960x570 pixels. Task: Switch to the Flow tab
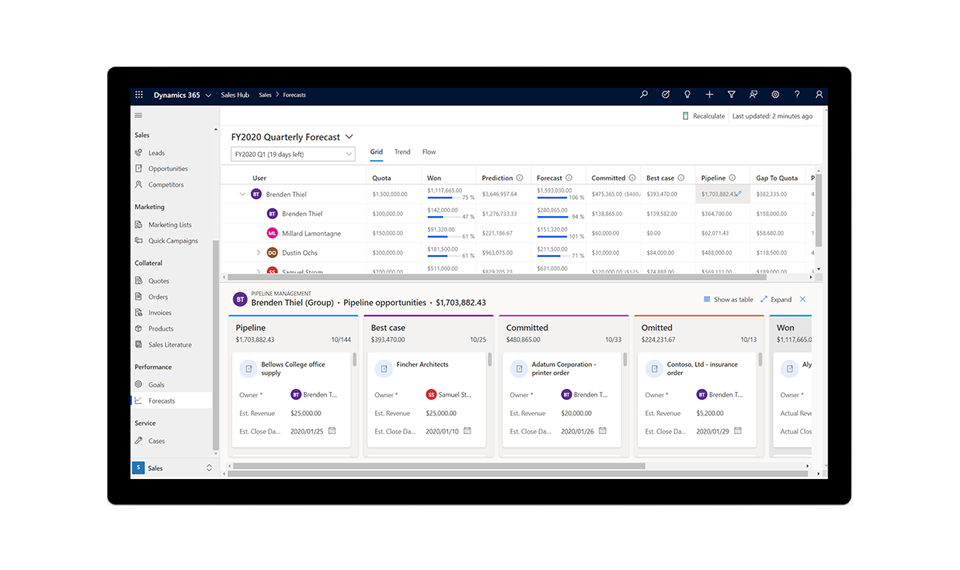429,152
